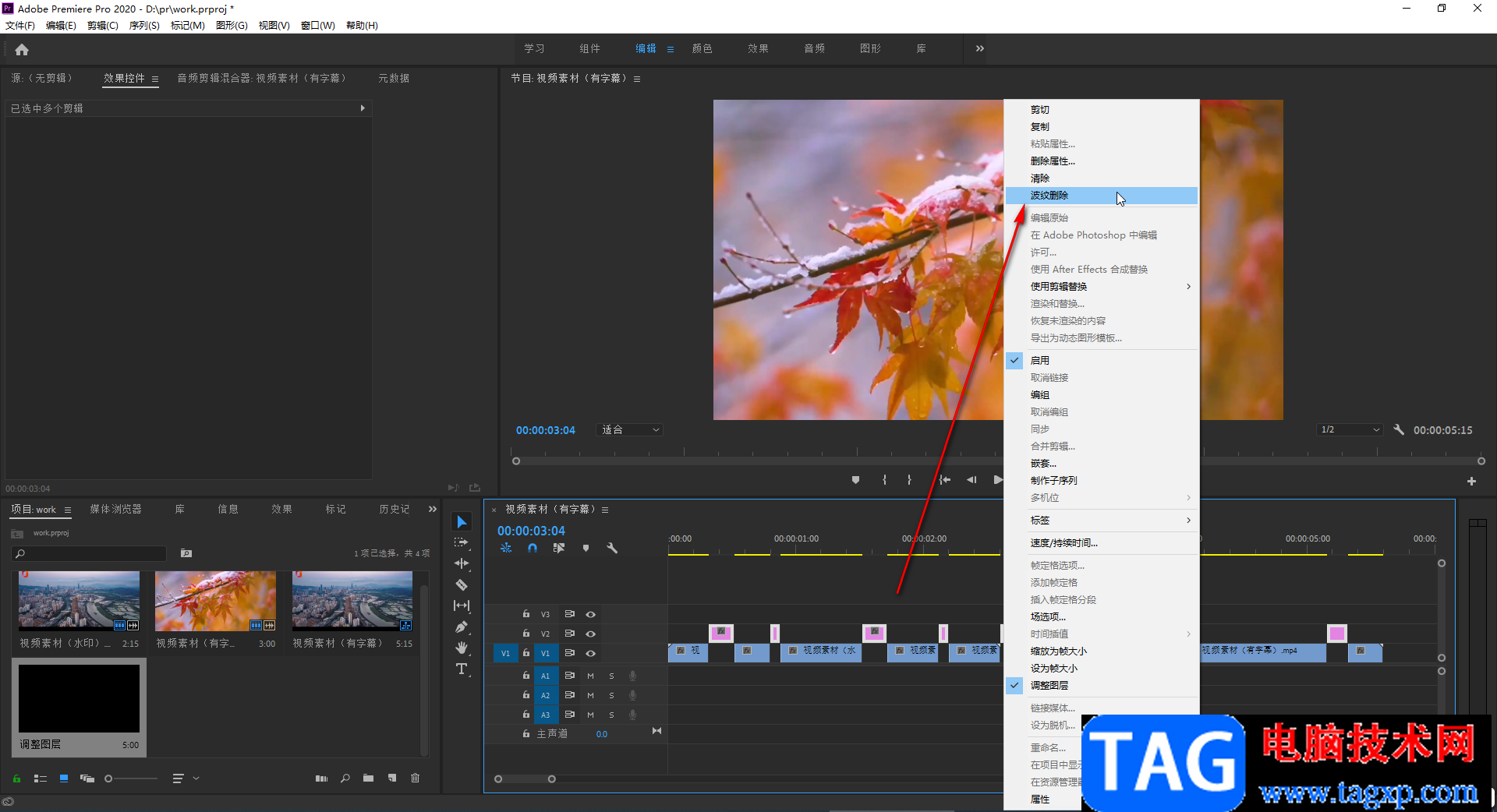Click Automate to Sequence icon
The width and height of the screenshot is (1497, 812).
[x=321, y=778]
